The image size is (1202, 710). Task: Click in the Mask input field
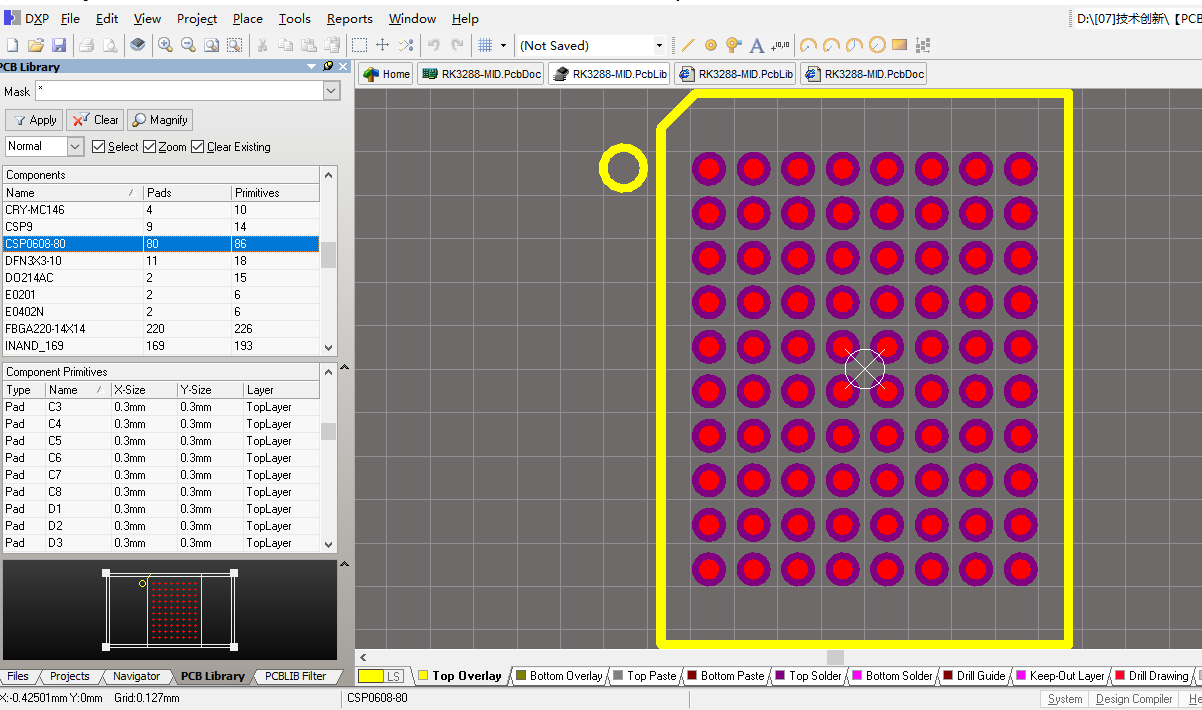tap(179, 91)
